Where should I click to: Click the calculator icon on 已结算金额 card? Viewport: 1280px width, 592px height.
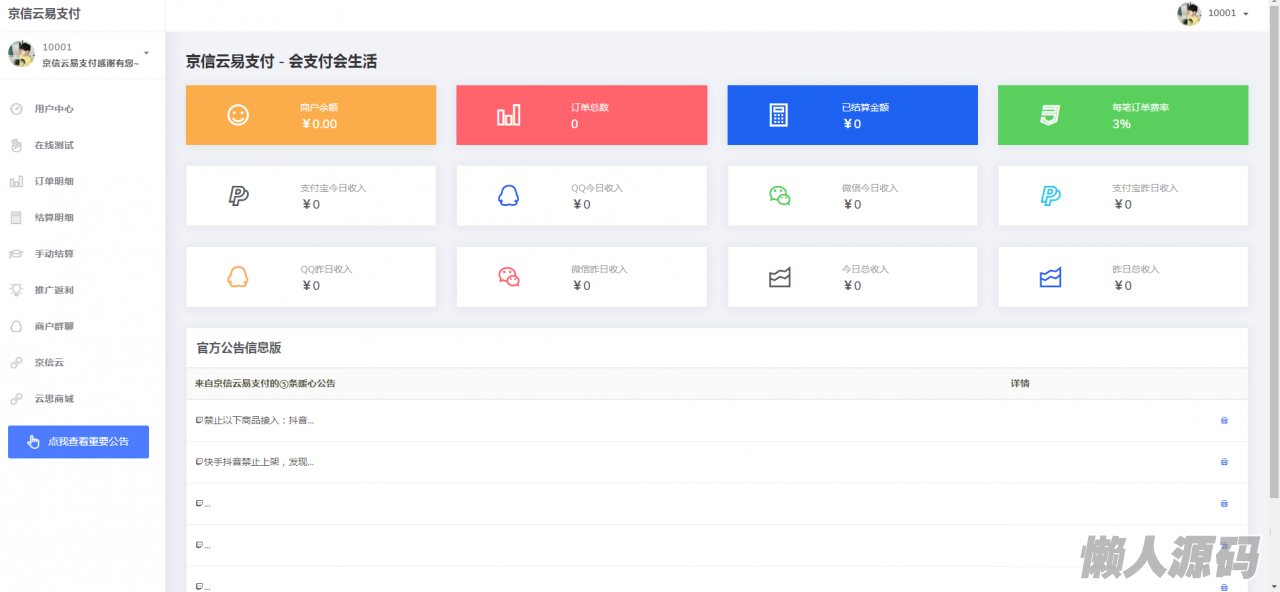[779, 115]
